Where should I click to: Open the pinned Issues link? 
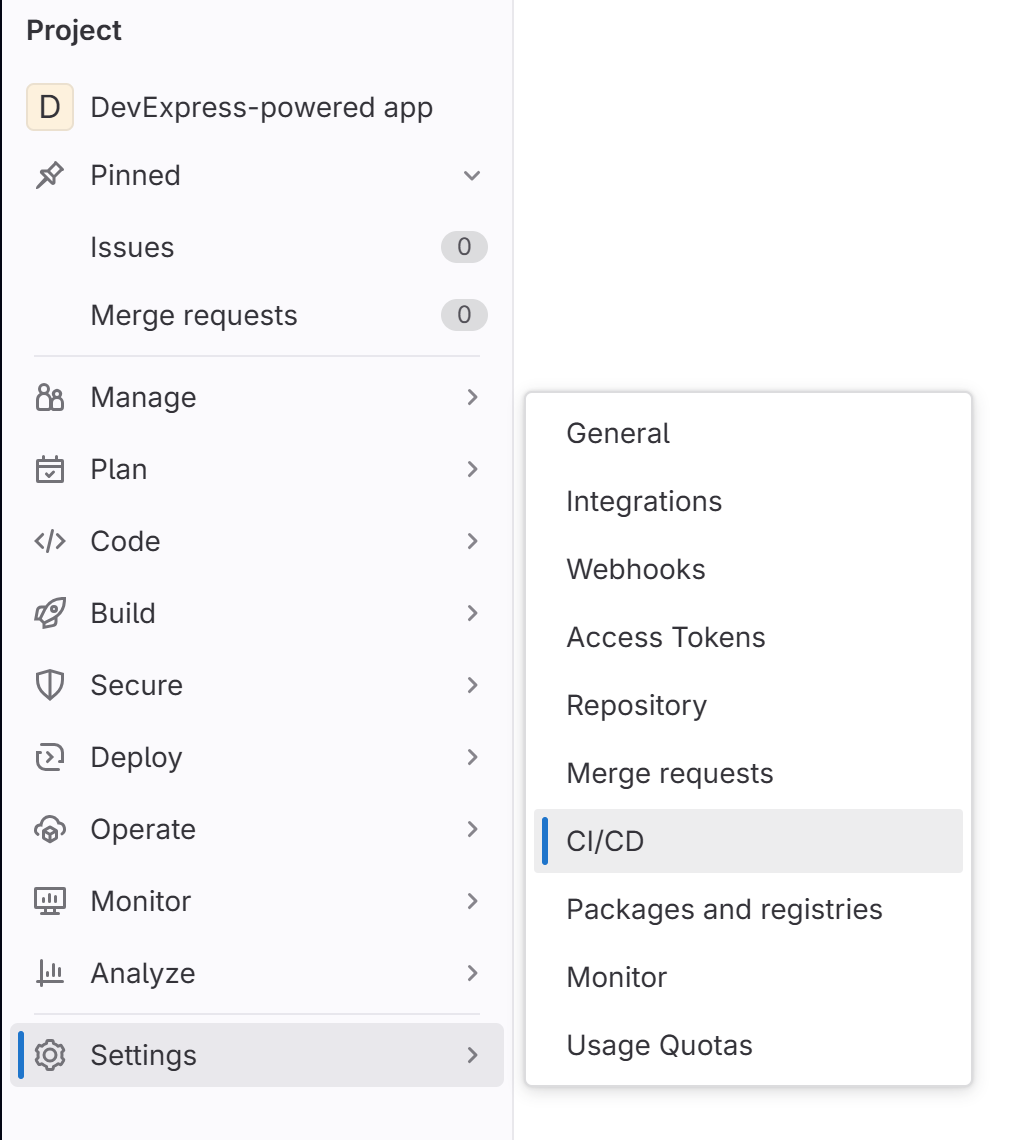coord(132,248)
